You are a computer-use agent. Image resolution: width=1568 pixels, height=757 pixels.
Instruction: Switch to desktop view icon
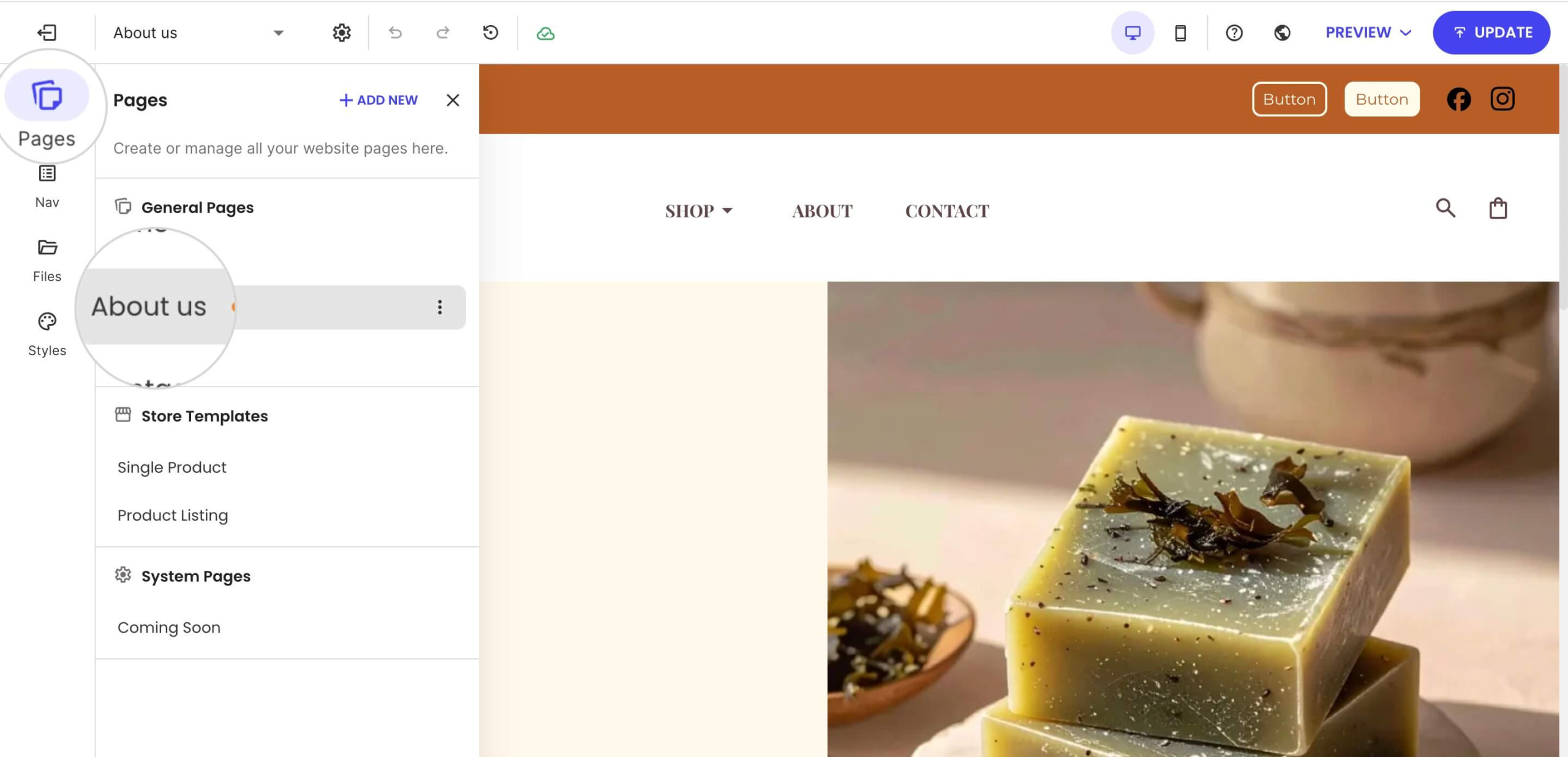(1133, 32)
